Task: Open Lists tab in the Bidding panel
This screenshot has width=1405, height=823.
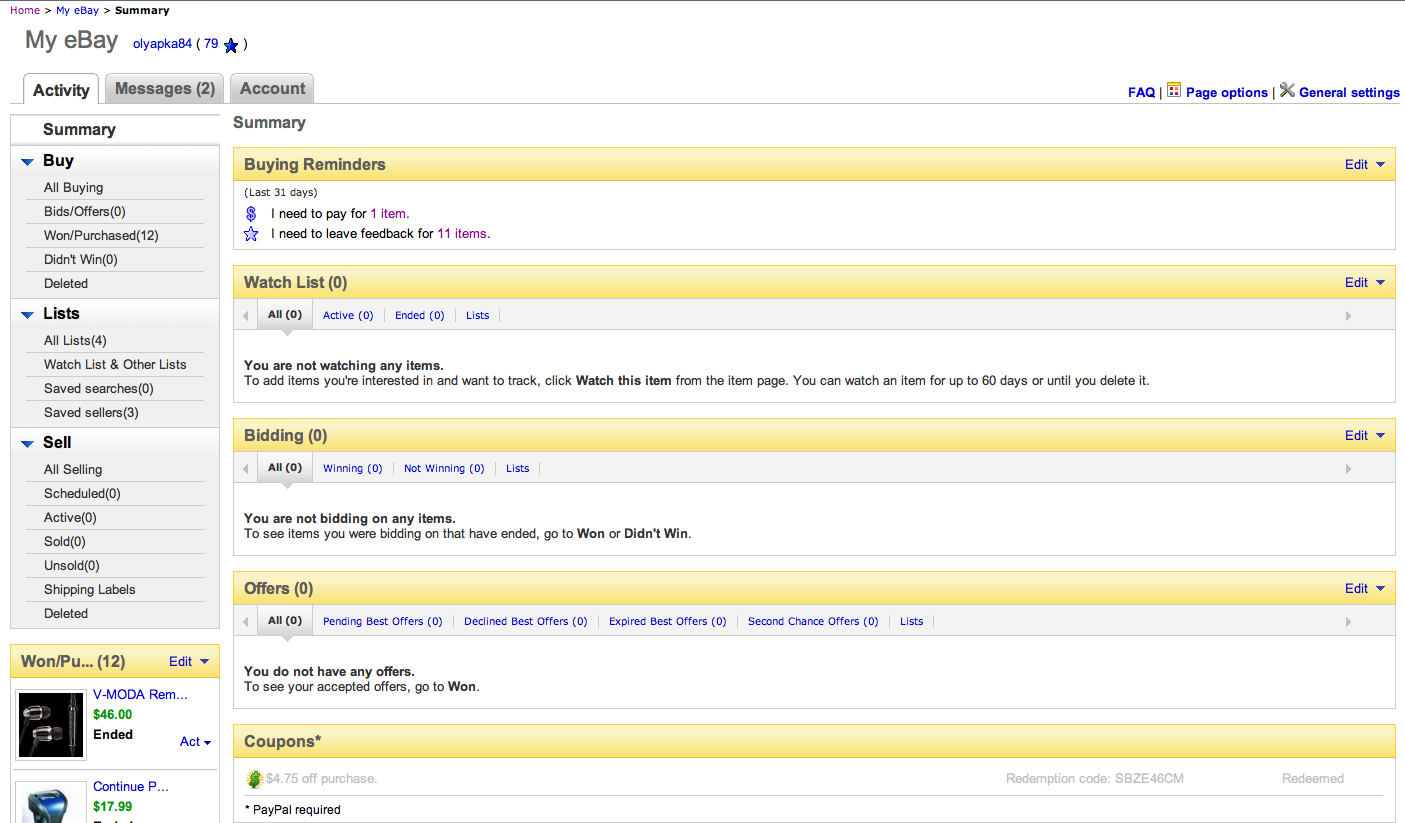Action: point(518,469)
